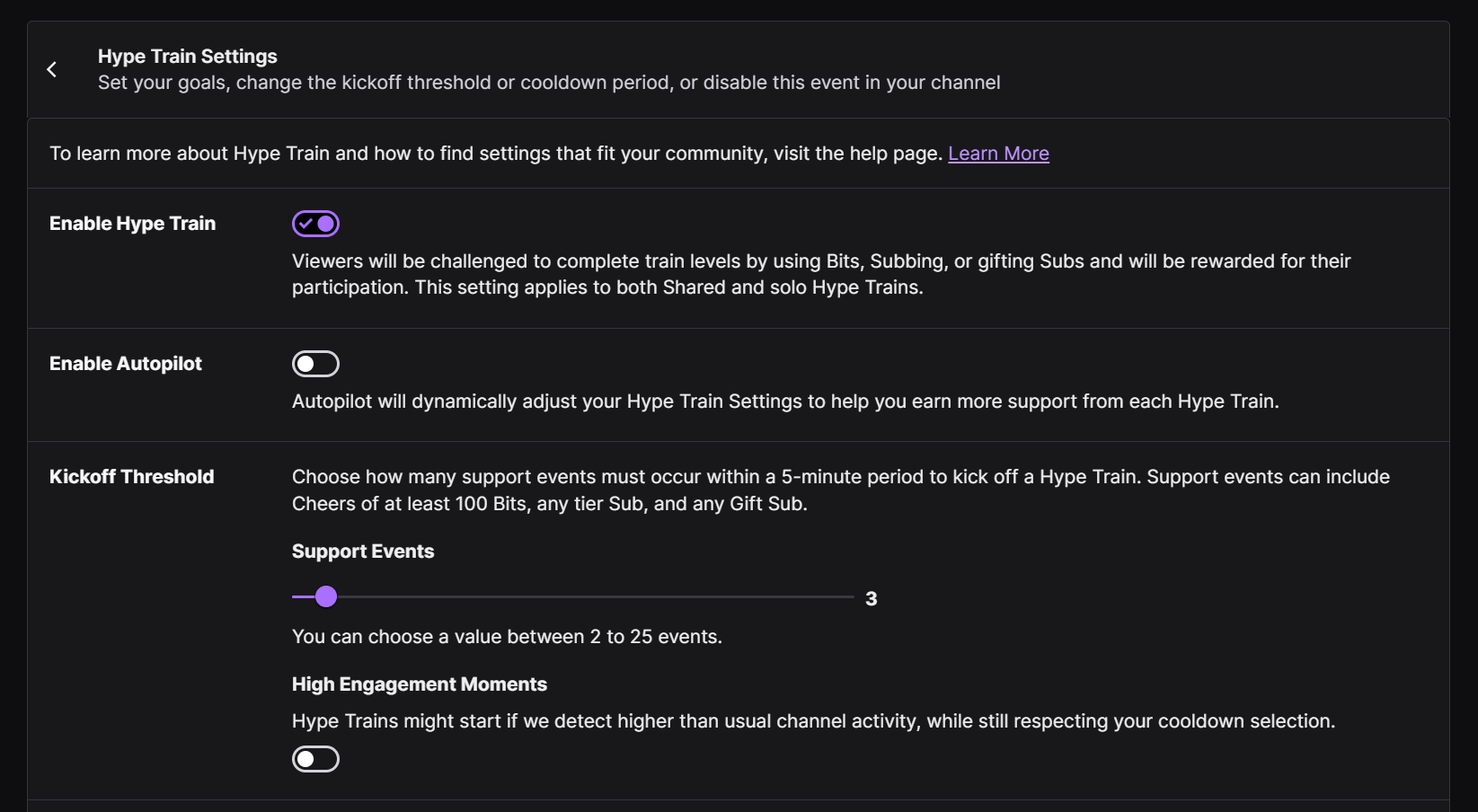The image size is (1478, 812).
Task: Click the "Autopilot will dynamically adjust" description
Action: pyautogui.click(x=784, y=402)
